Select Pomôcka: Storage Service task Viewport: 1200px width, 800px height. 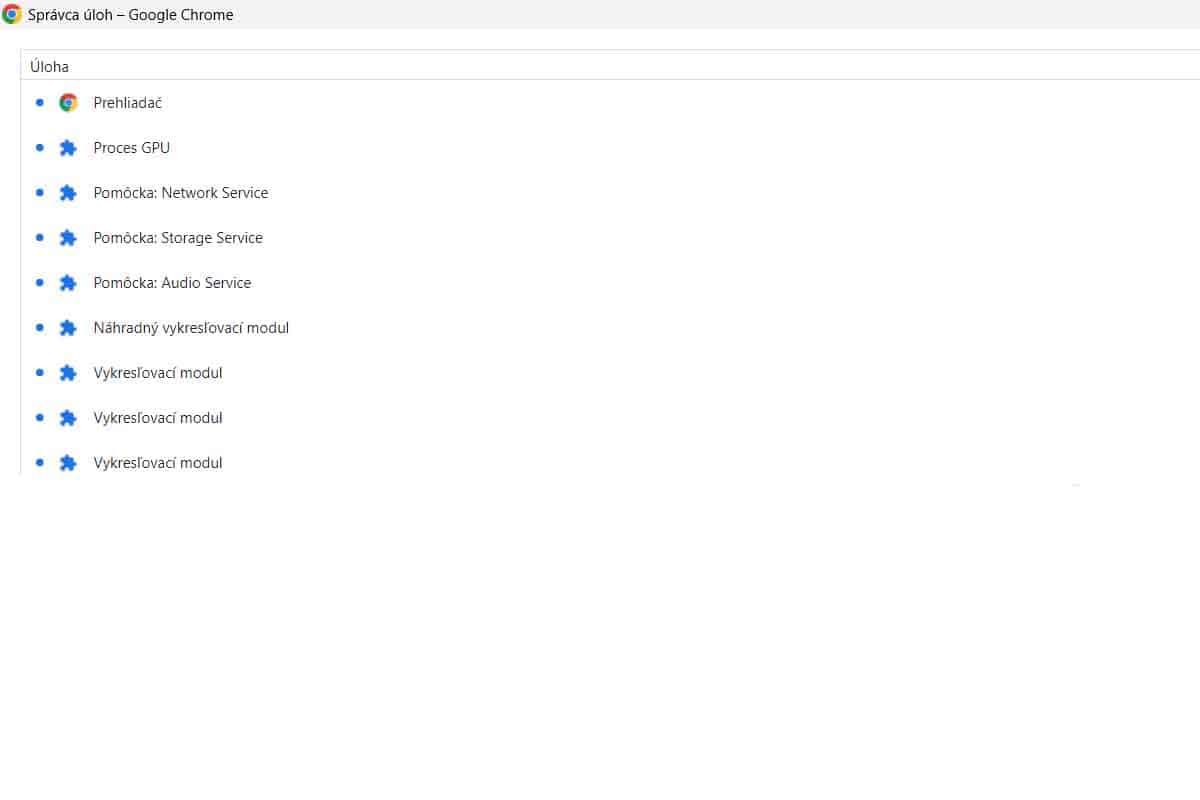[610, 237]
